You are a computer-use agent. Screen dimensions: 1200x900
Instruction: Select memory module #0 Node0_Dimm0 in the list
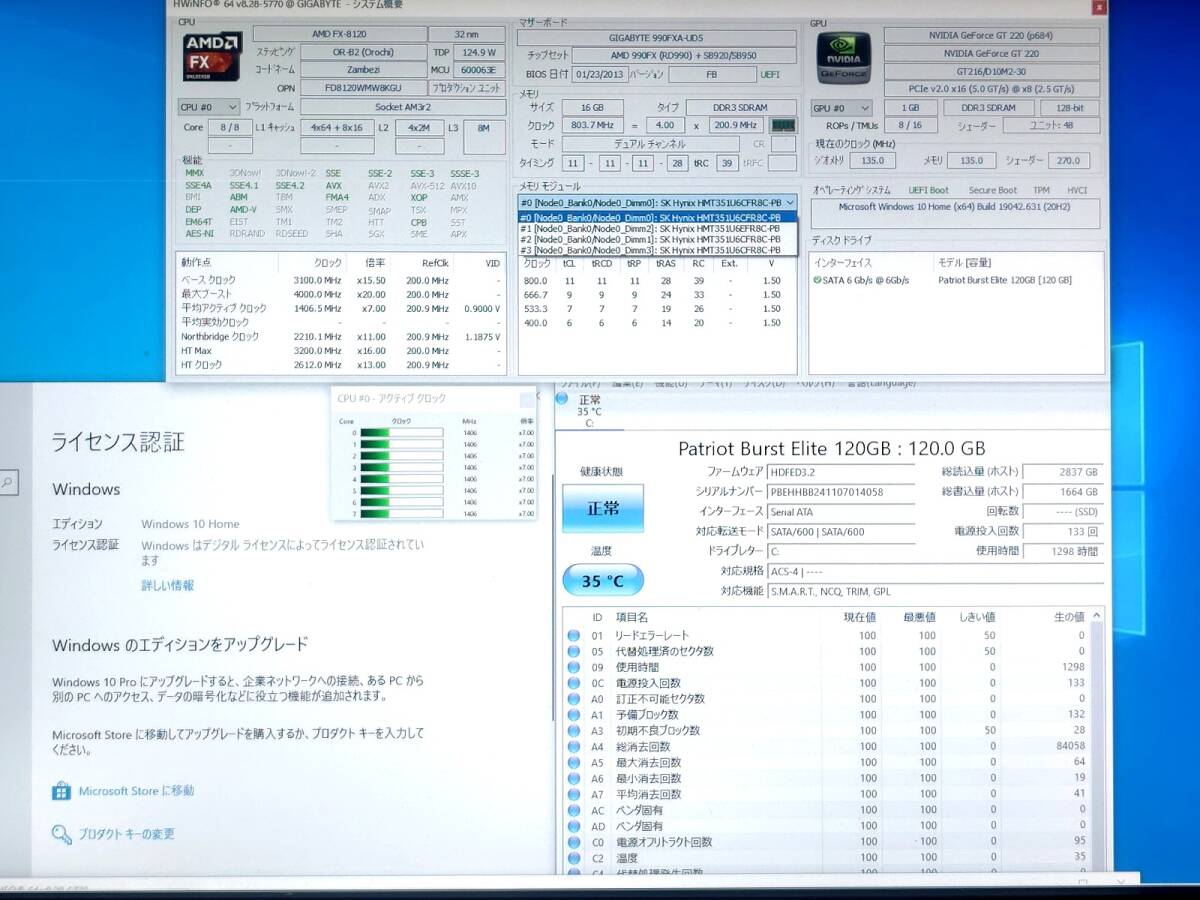click(x=658, y=217)
